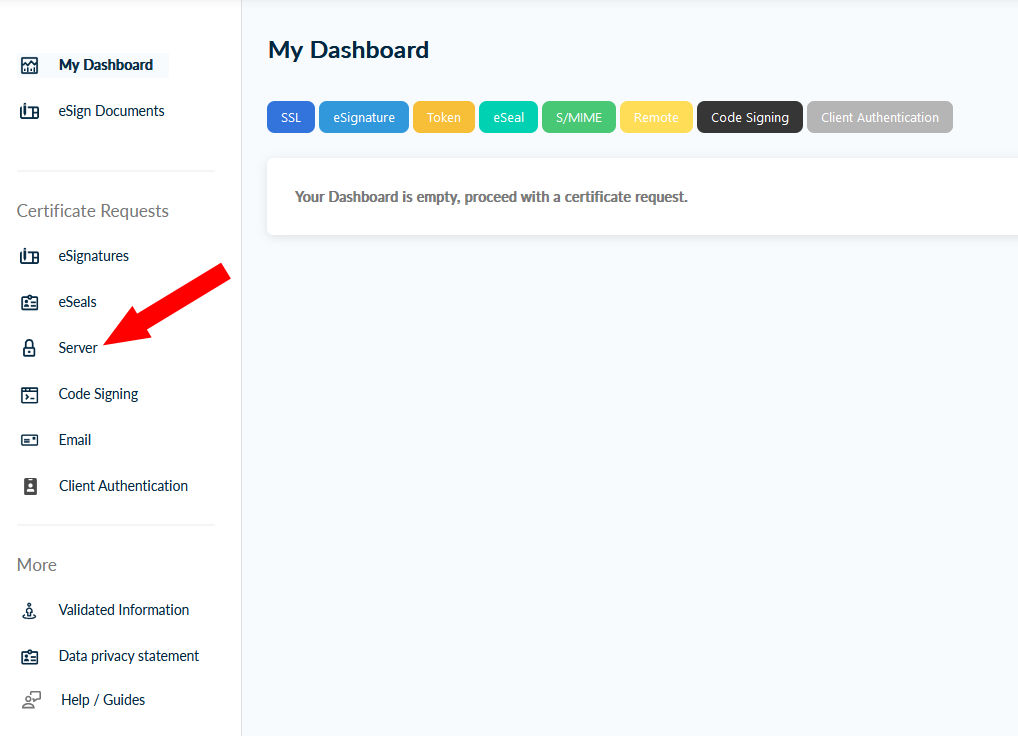
Task: Click the Validated Information stamp icon
Action: (x=29, y=610)
